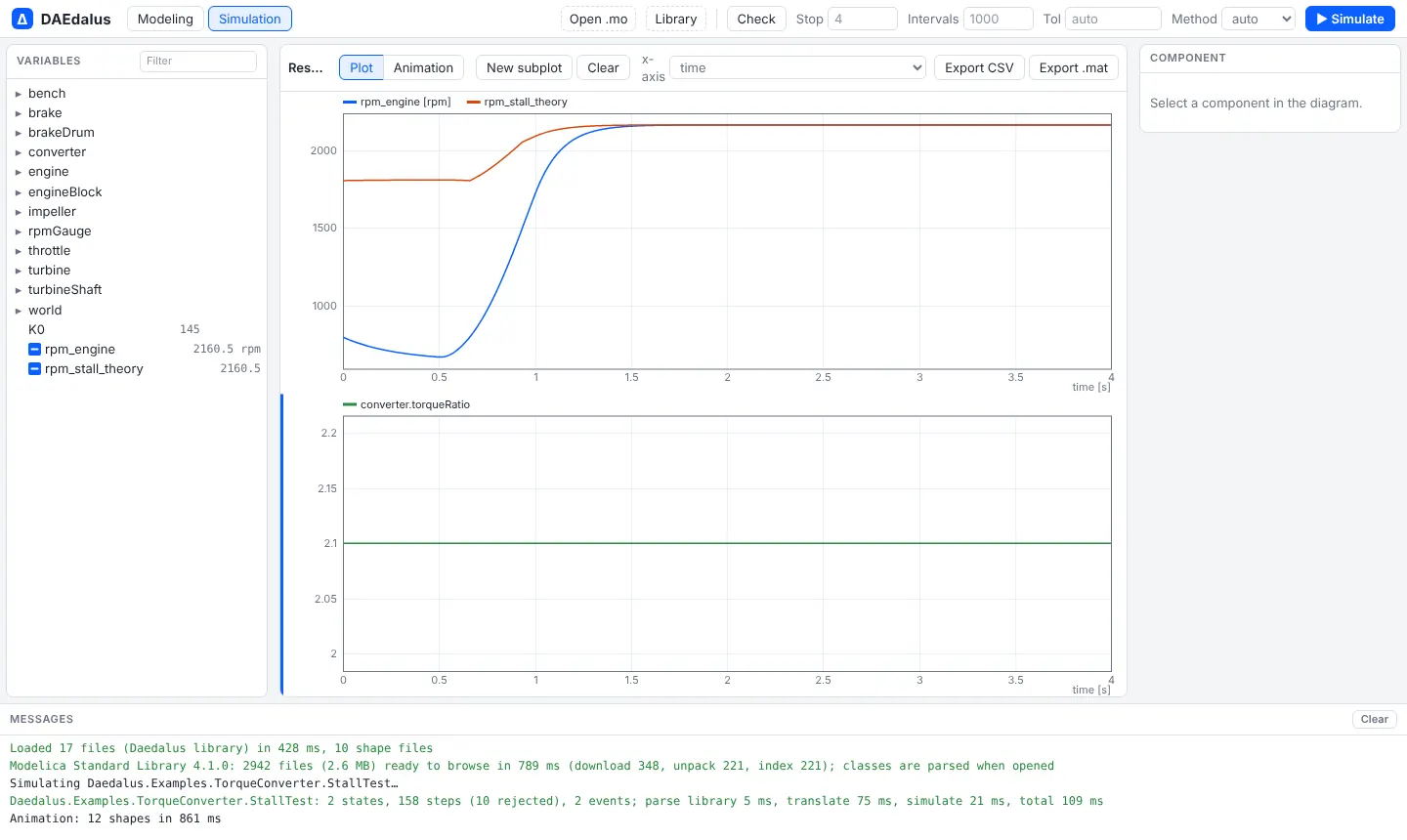1407x840 pixels.
Task: Focus the variables Filter field
Action: [198, 61]
